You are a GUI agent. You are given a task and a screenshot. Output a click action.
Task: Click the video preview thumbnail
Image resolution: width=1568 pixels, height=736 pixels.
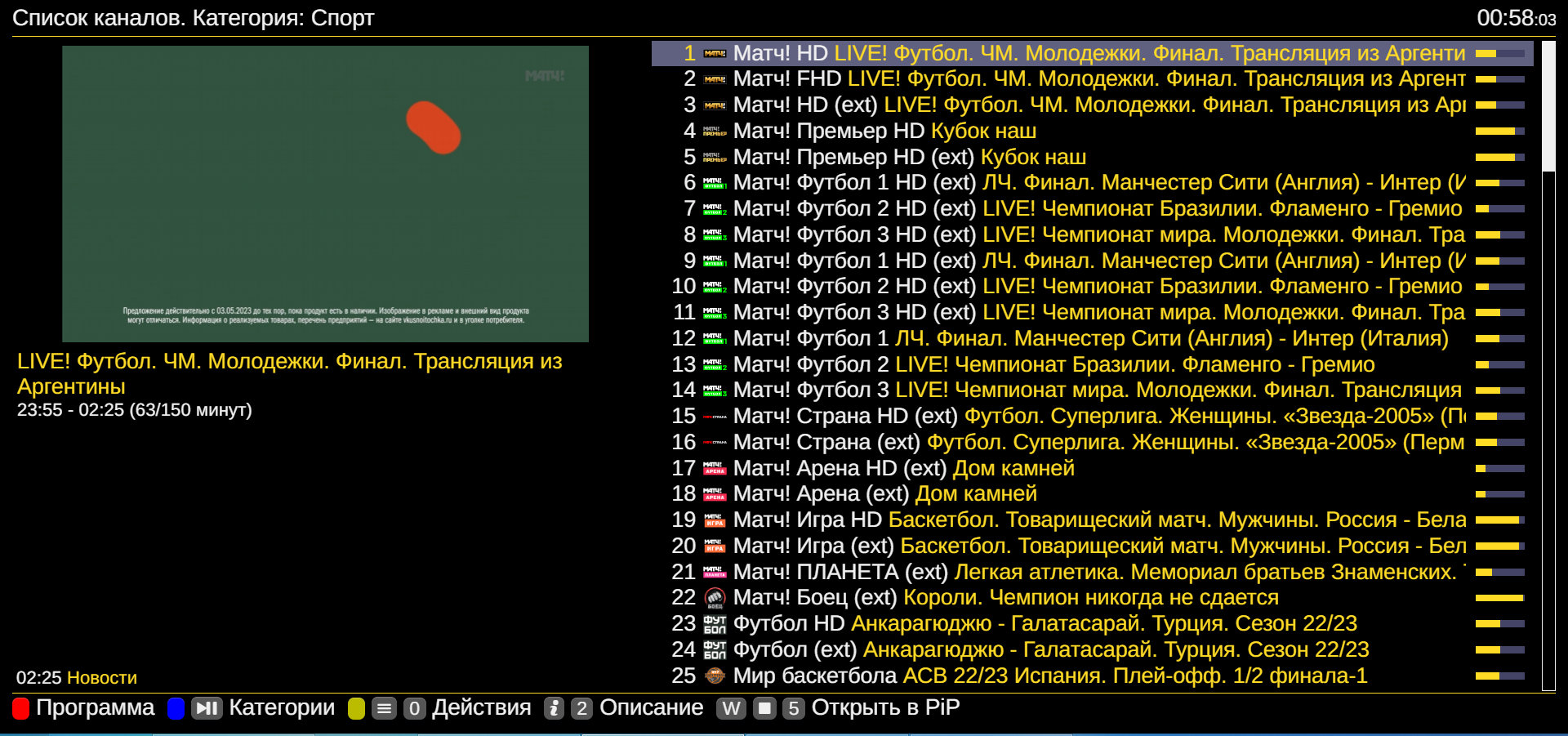[x=325, y=194]
